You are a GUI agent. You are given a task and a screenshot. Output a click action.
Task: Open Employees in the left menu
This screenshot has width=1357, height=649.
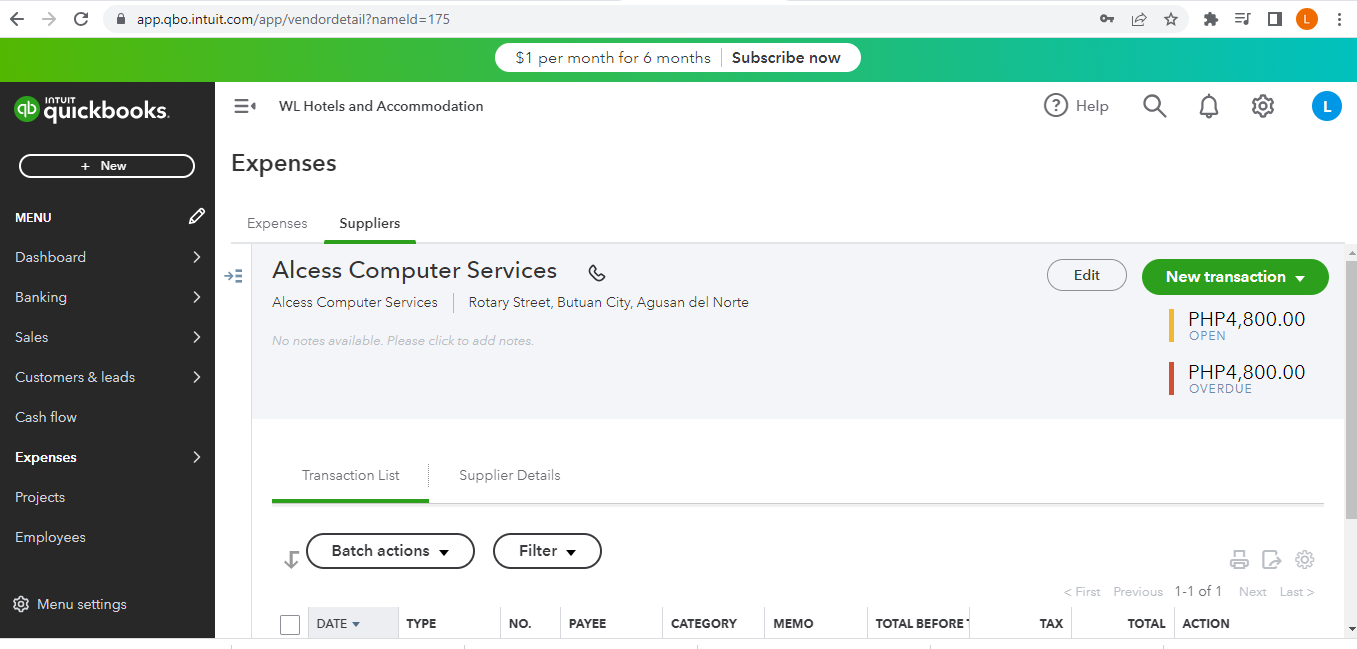tap(50, 537)
